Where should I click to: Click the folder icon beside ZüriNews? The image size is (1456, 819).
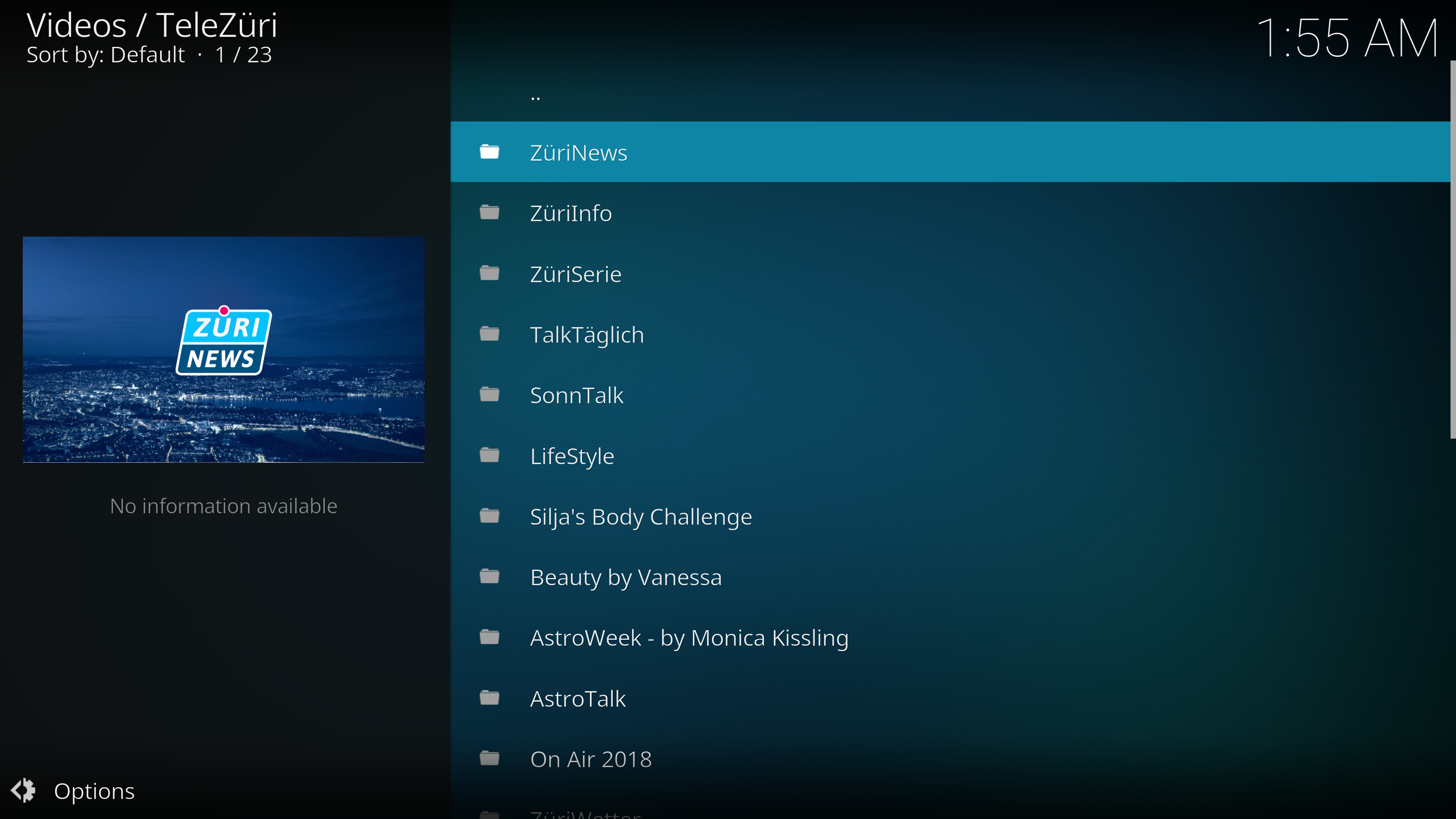pyautogui.click(x=490, y=152)
